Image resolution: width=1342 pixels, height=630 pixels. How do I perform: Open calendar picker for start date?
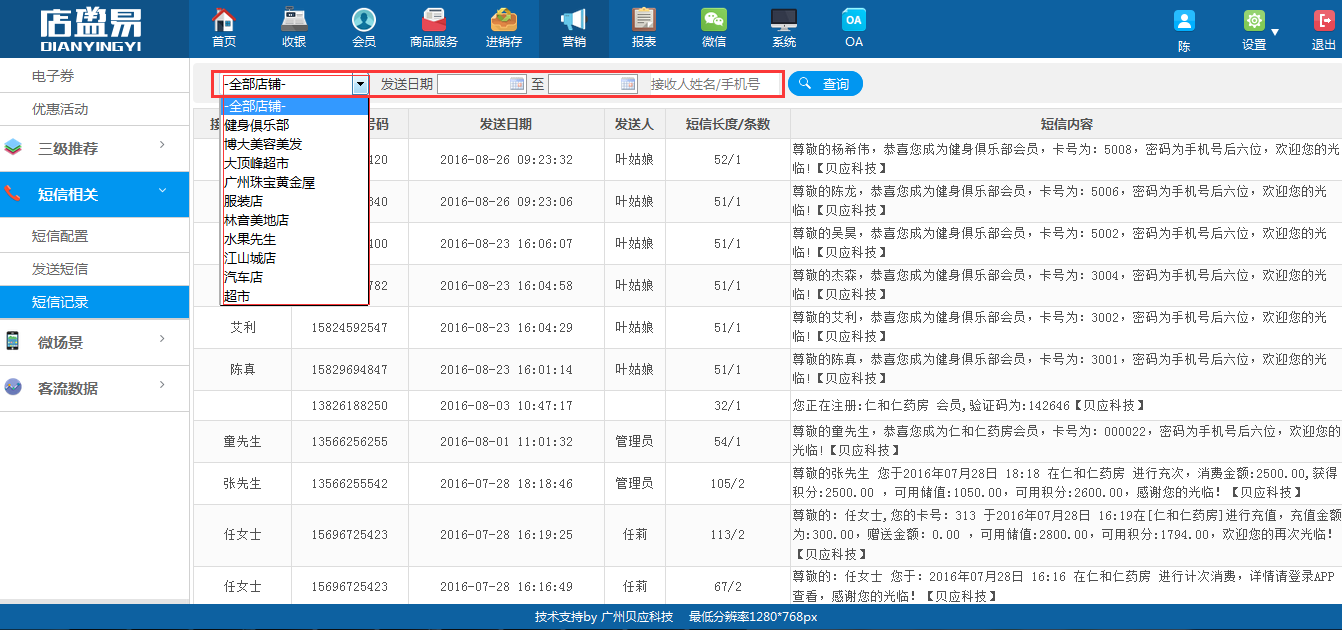pos(517,84)
